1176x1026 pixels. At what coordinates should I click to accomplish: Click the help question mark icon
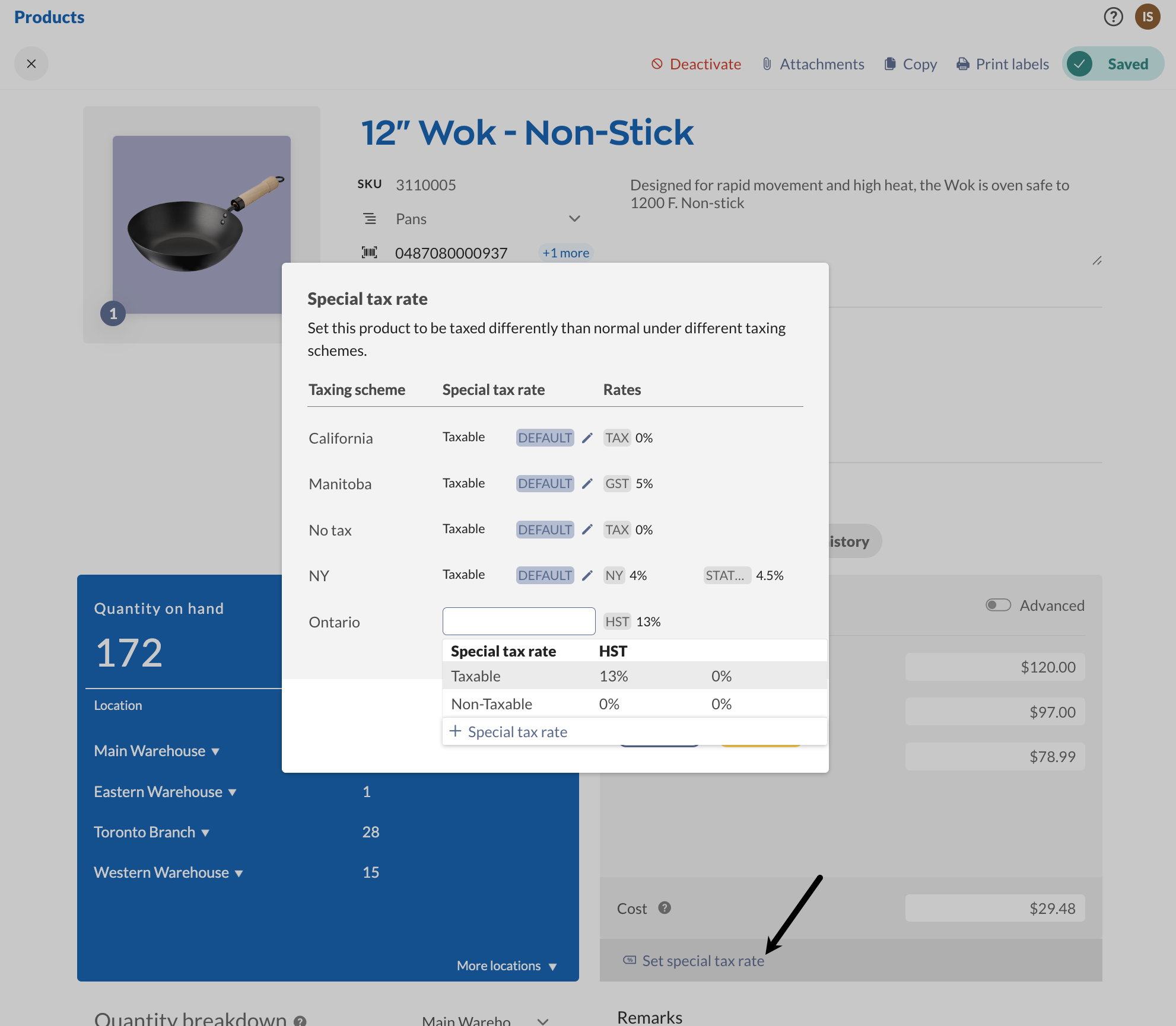point(1113,17)
